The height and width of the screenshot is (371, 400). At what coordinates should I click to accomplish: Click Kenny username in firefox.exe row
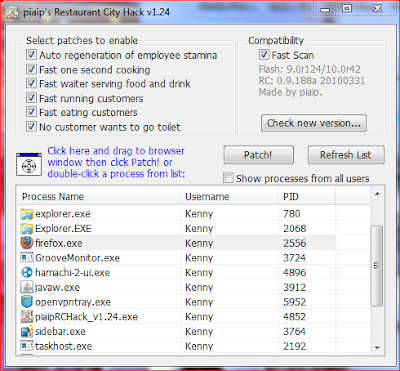pos(199,244)
